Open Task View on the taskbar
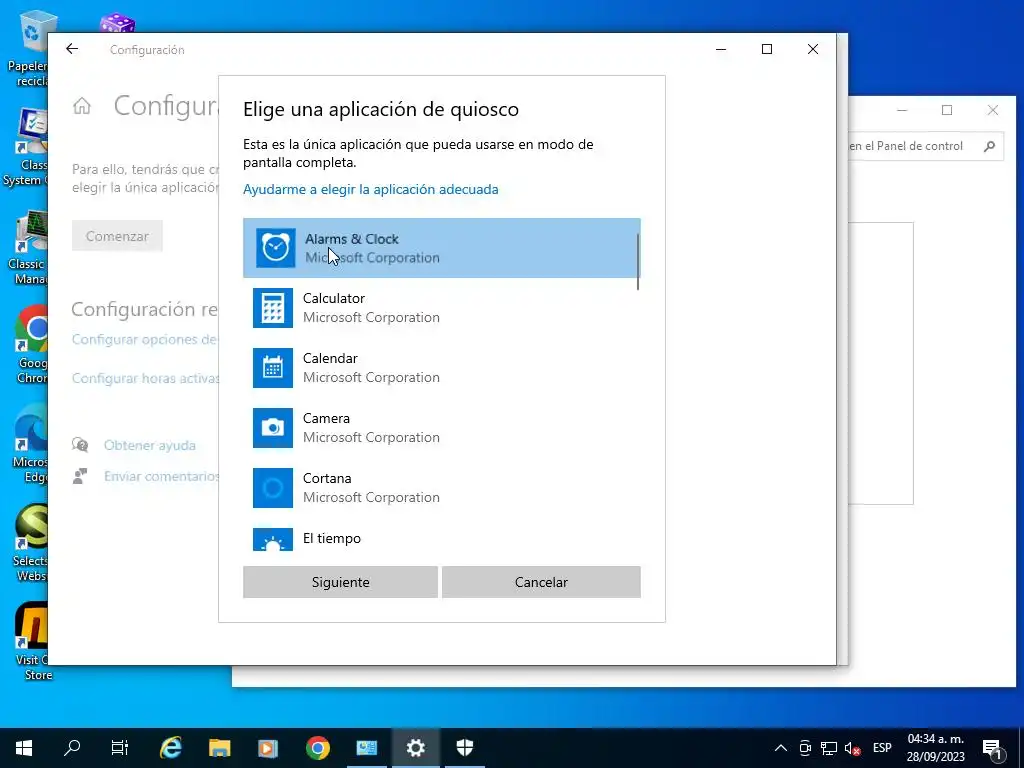 click(x=120, y=748)
